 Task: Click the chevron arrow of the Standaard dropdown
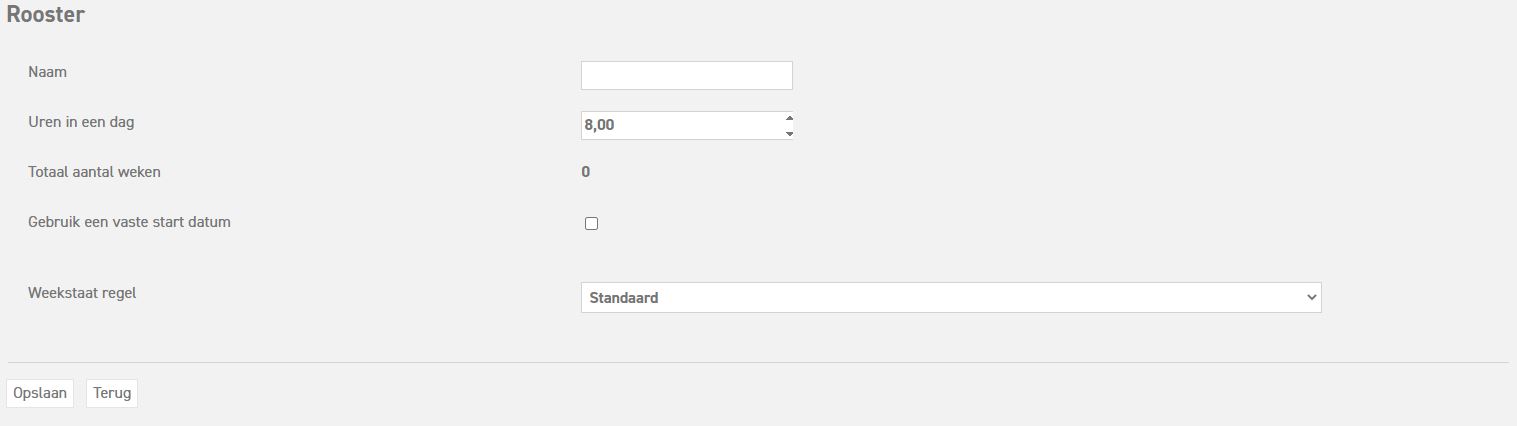(1311, 297)
